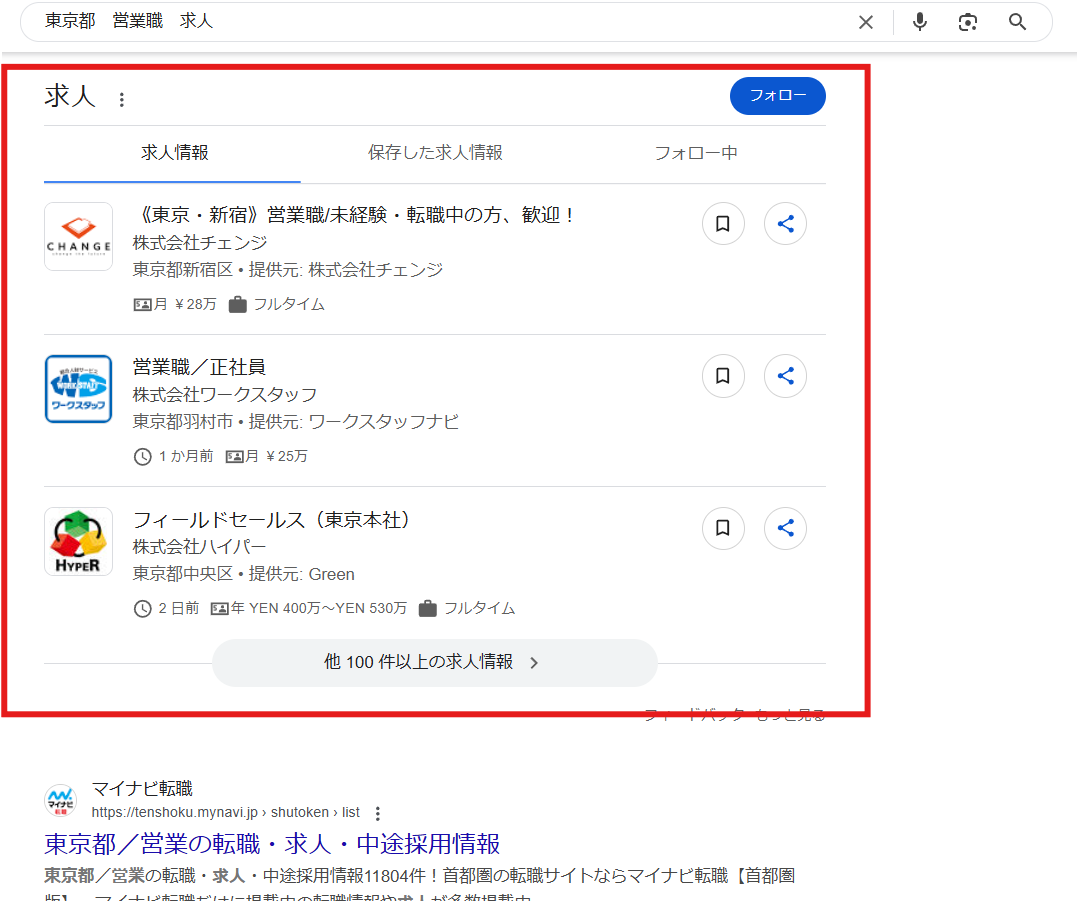Bookmark the フィールドセールス job listing

pos(723,528)
